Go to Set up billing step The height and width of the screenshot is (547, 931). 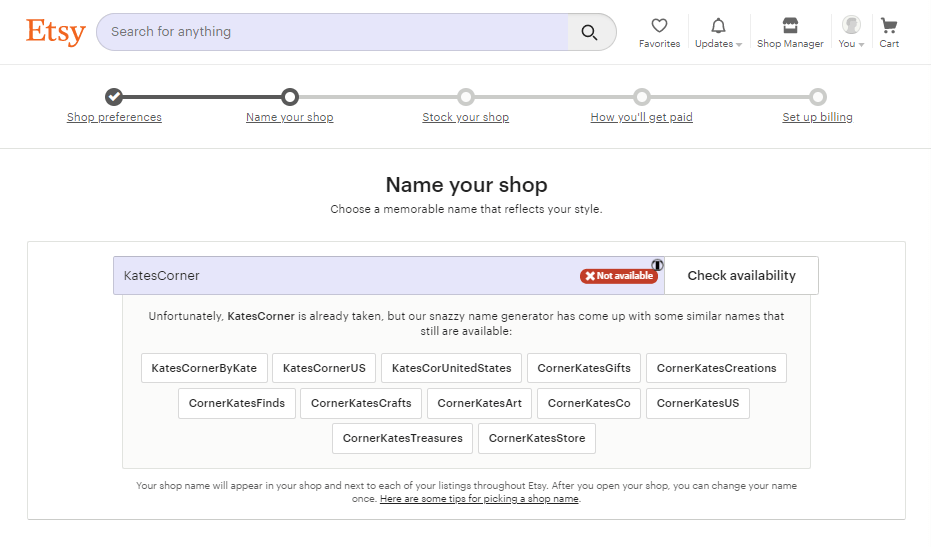[818, 117]
